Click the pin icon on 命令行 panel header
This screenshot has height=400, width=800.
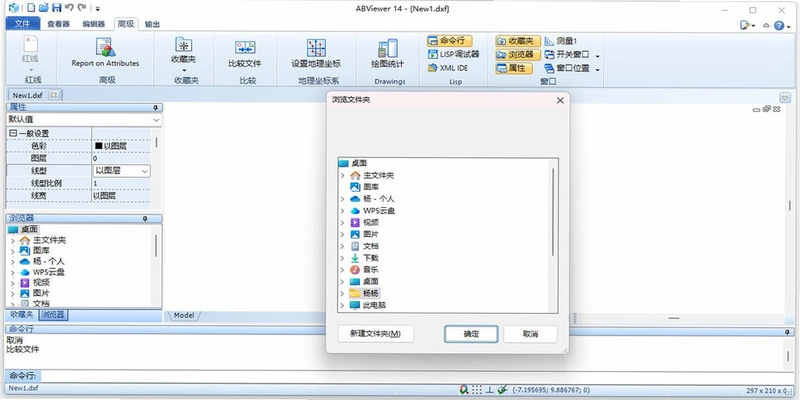786,332
